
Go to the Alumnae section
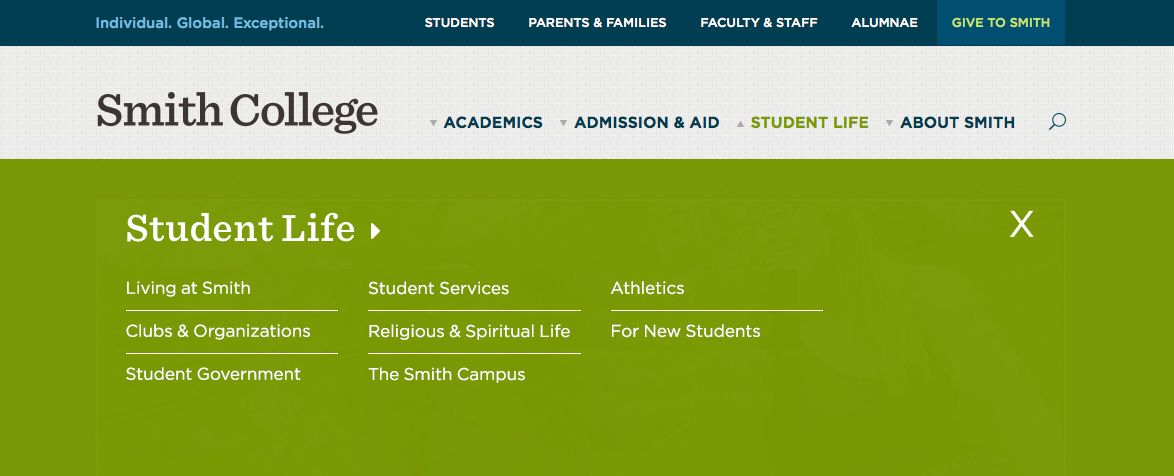click(884, 23)
